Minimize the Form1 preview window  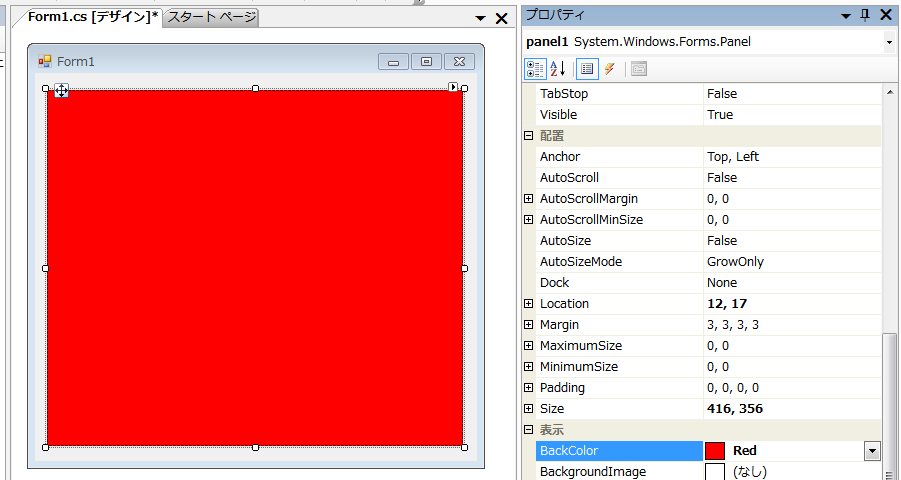tap(394, 62)
